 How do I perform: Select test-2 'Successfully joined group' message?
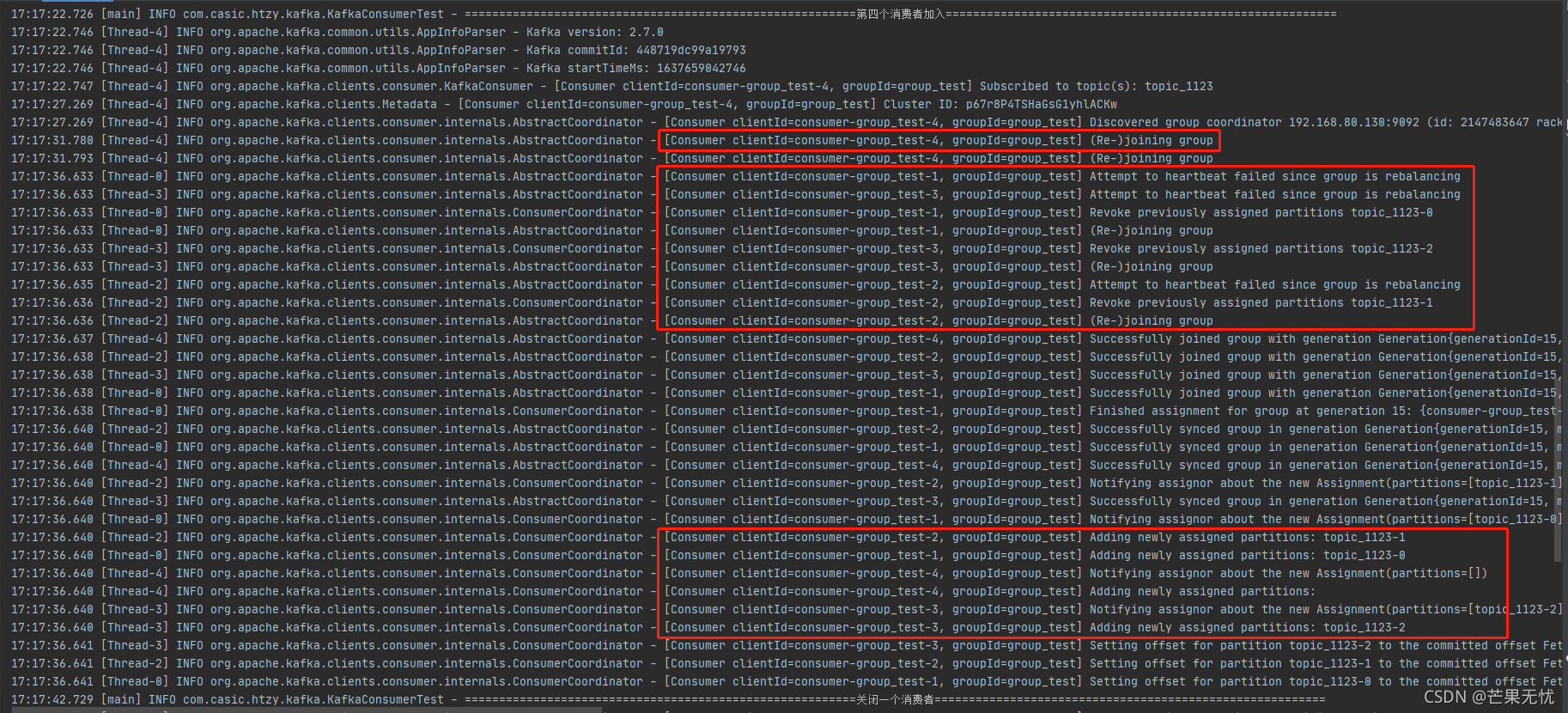point(1326,356)
